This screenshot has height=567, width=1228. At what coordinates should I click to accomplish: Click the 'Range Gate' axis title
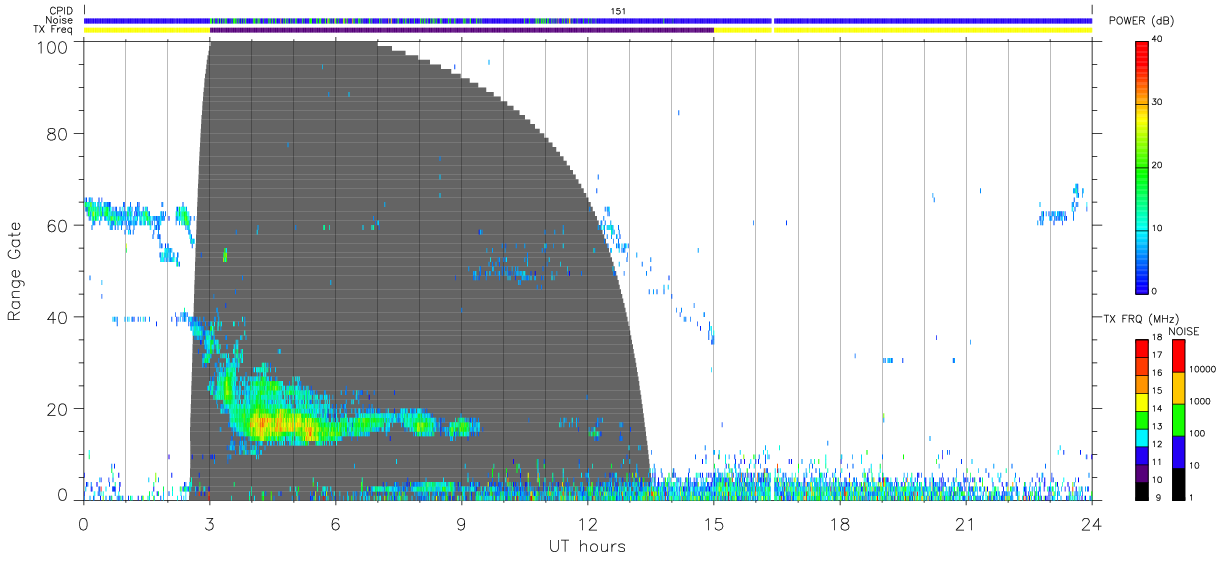(15, 270)
